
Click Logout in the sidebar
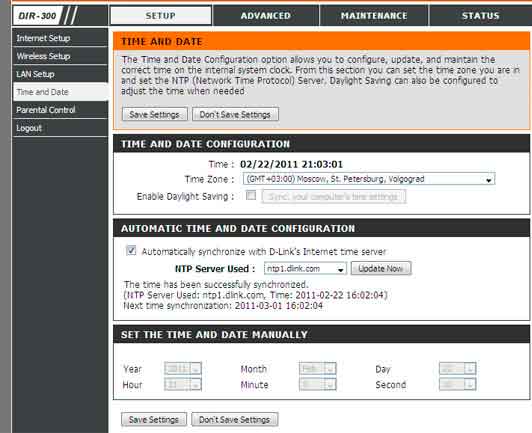(60, 128)
